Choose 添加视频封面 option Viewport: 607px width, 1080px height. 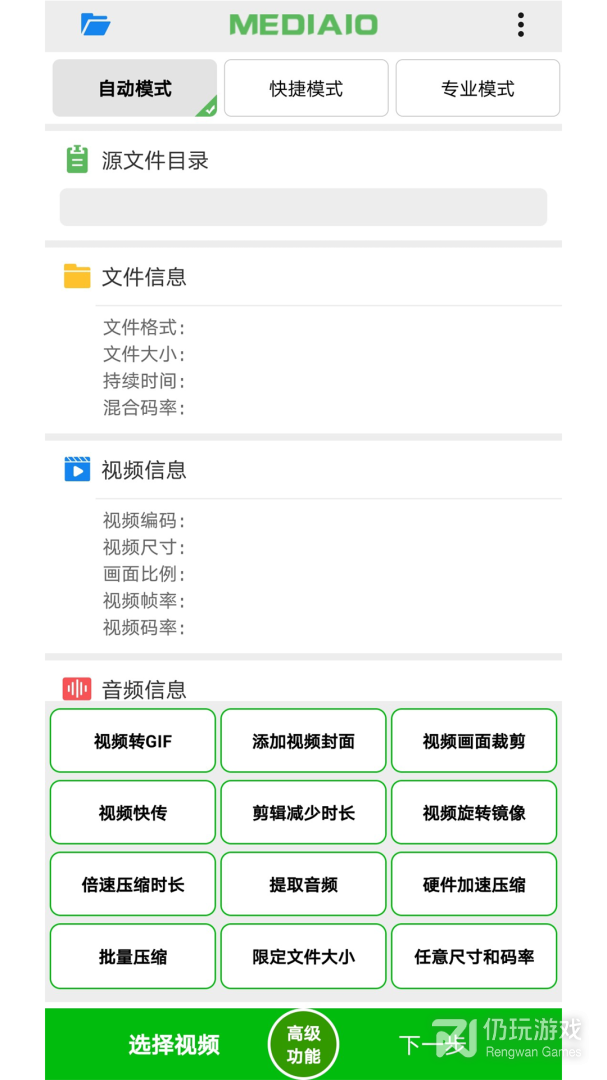pyautogui.click(x=303, y=741)
